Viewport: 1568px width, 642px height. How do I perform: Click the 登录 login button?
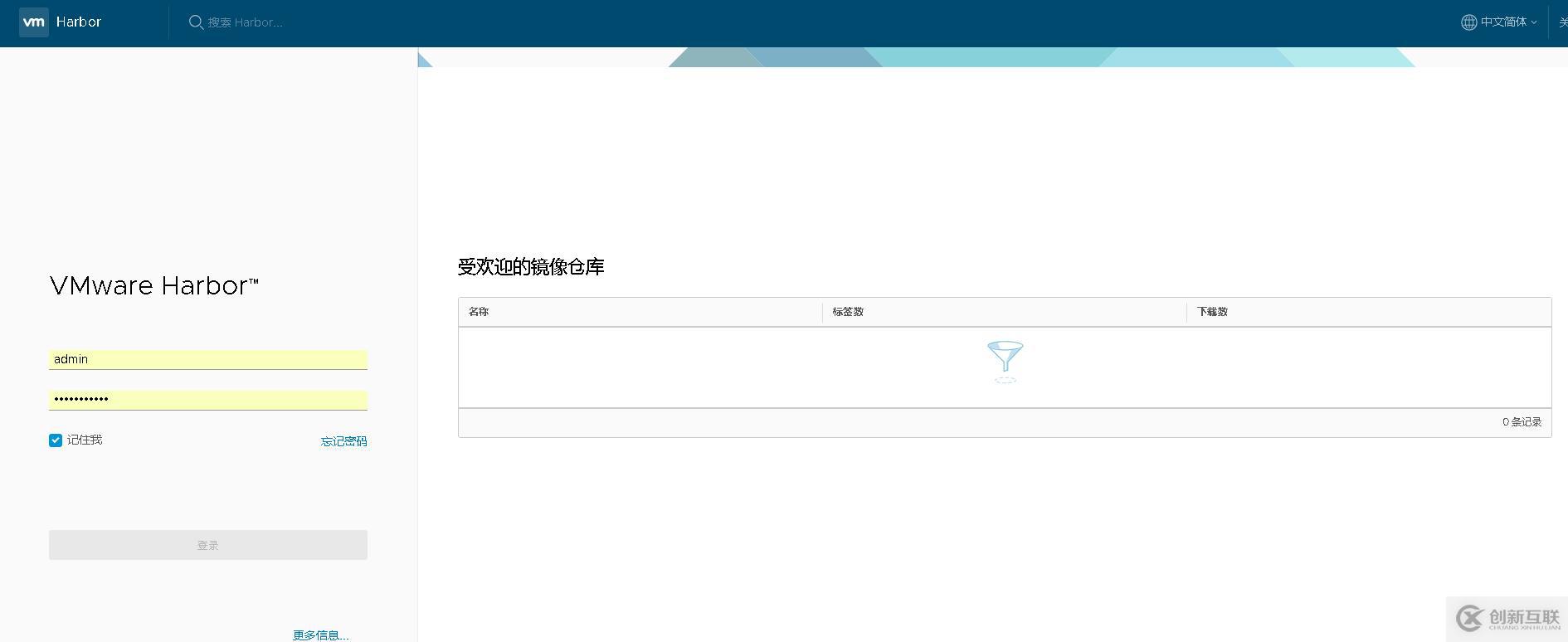click(x=208, y=545)
